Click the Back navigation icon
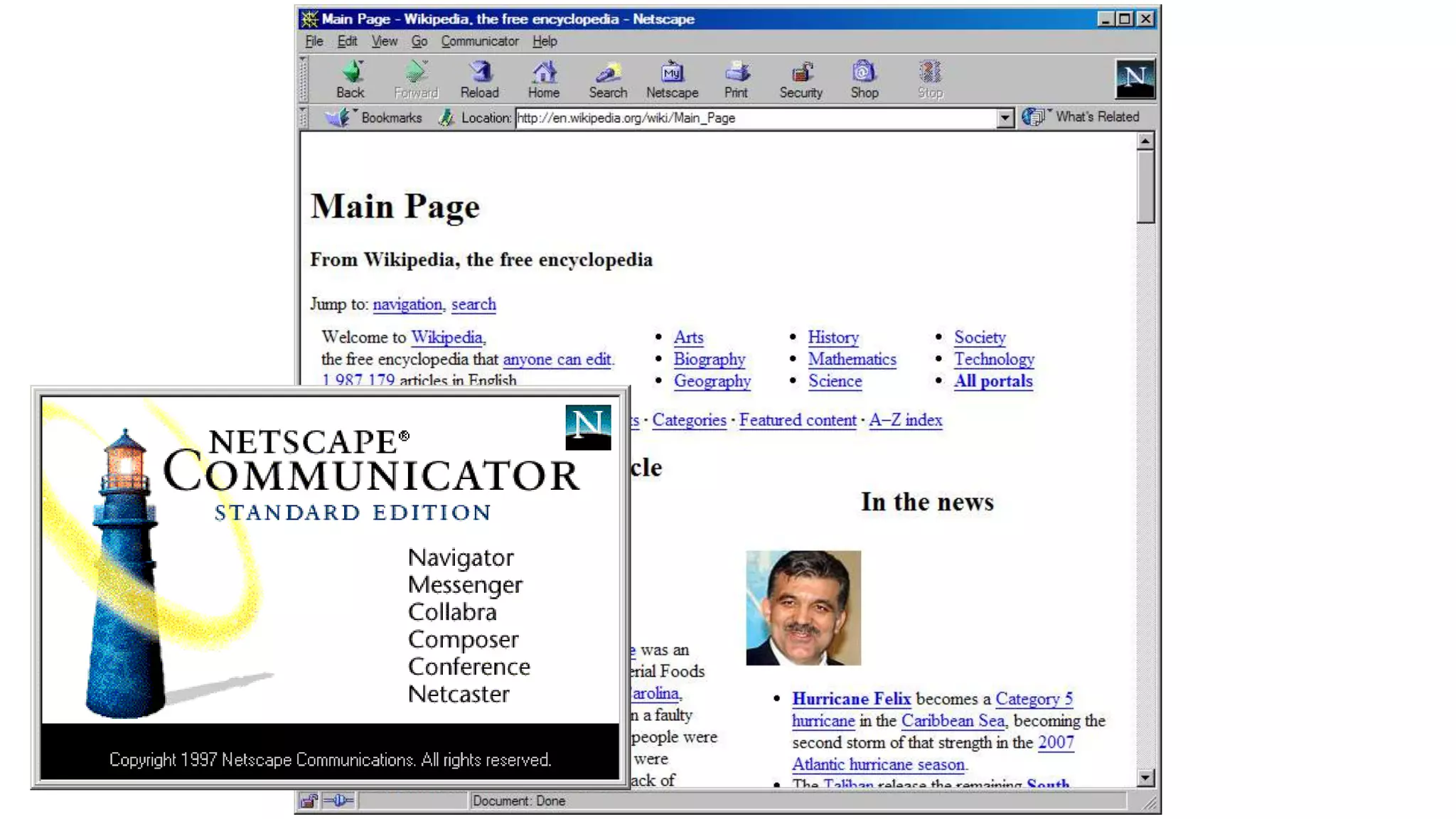Viewport: 1456px width, 819px height. (350, 73)
